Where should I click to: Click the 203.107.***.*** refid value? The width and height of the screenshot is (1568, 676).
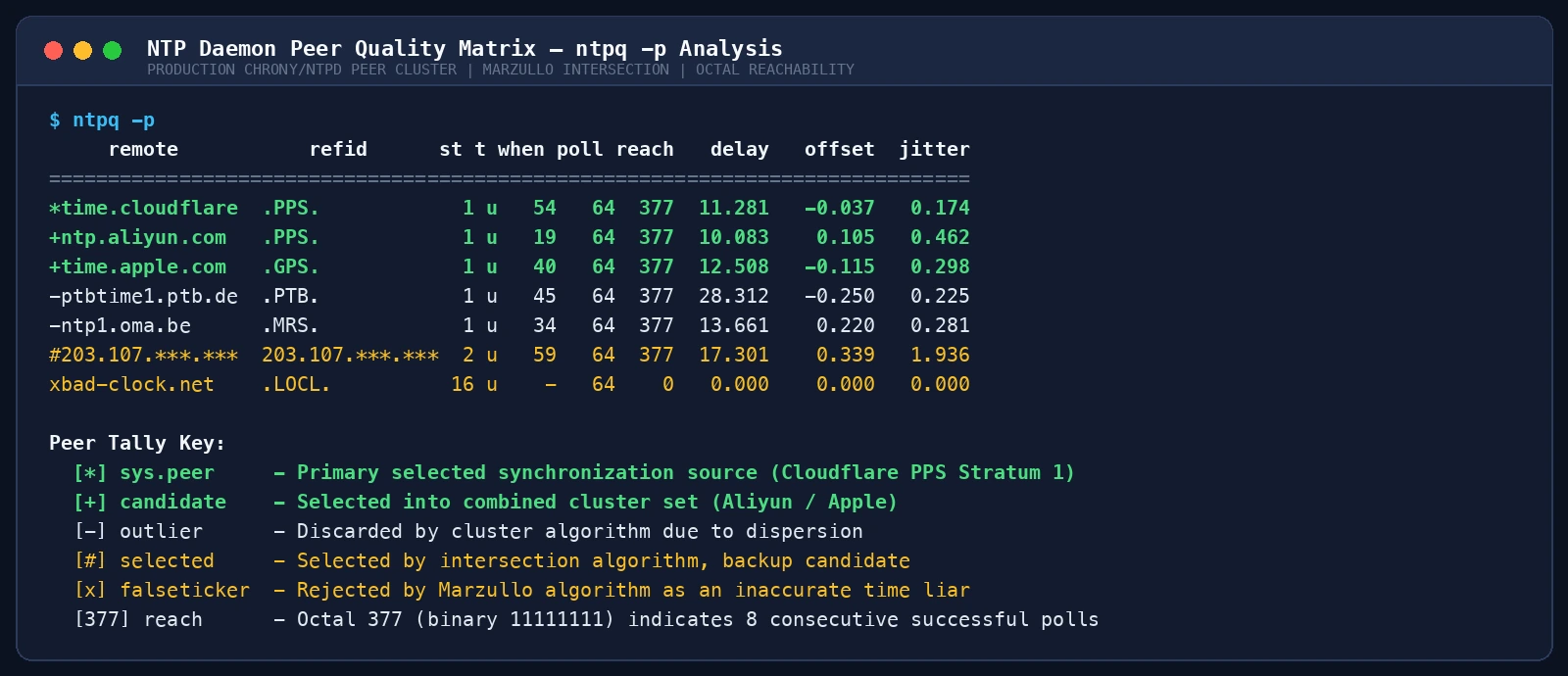350,355
